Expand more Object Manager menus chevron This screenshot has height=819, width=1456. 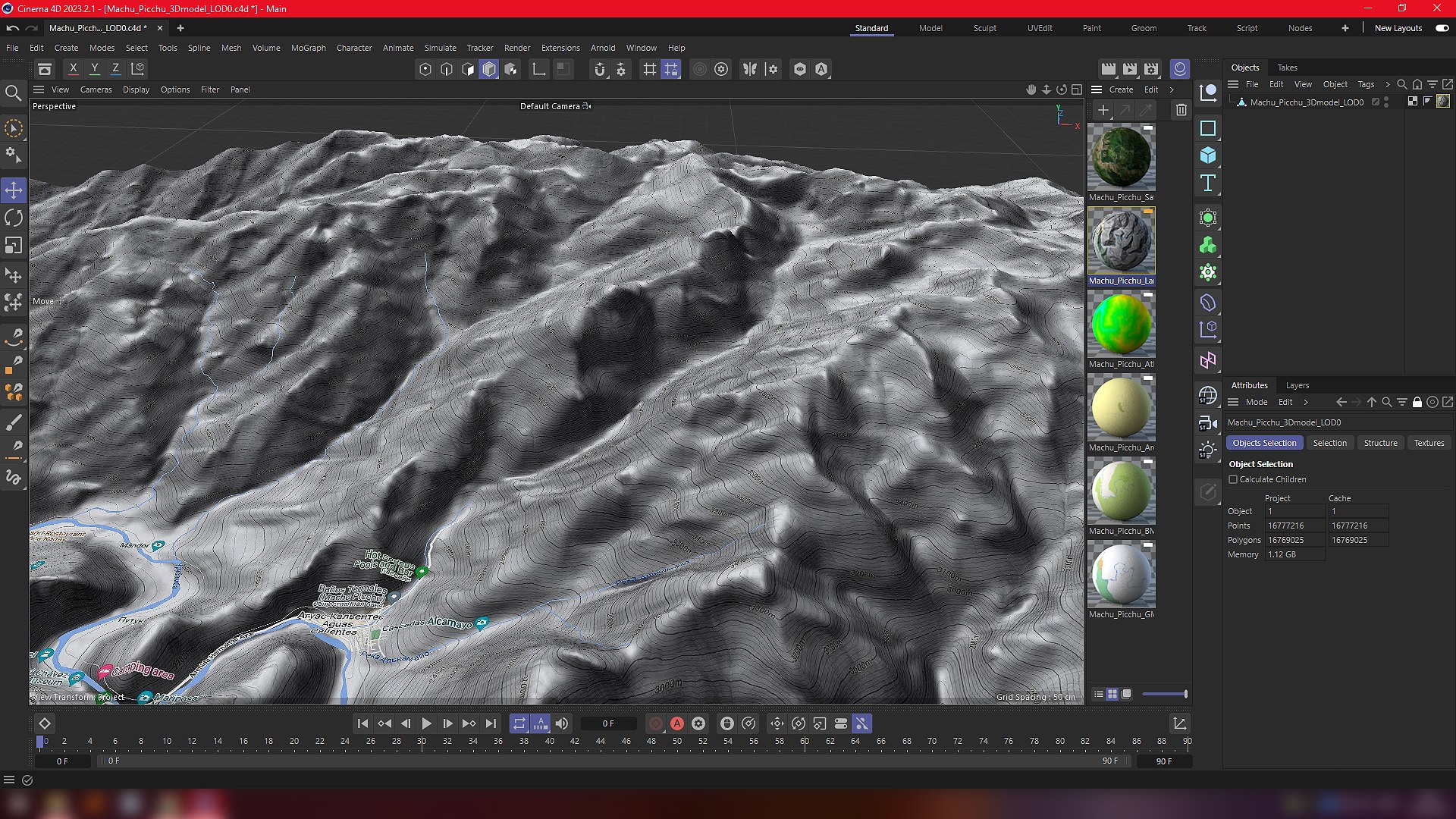tap(1388, 84)
